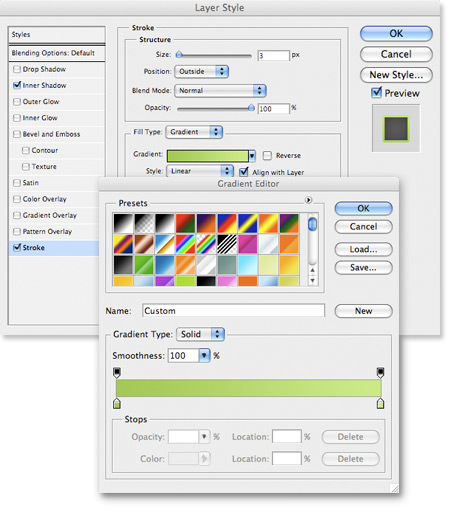Pick the black diagonal stripes preset
The height and width of the screenshot is (512, 450).
227,244
